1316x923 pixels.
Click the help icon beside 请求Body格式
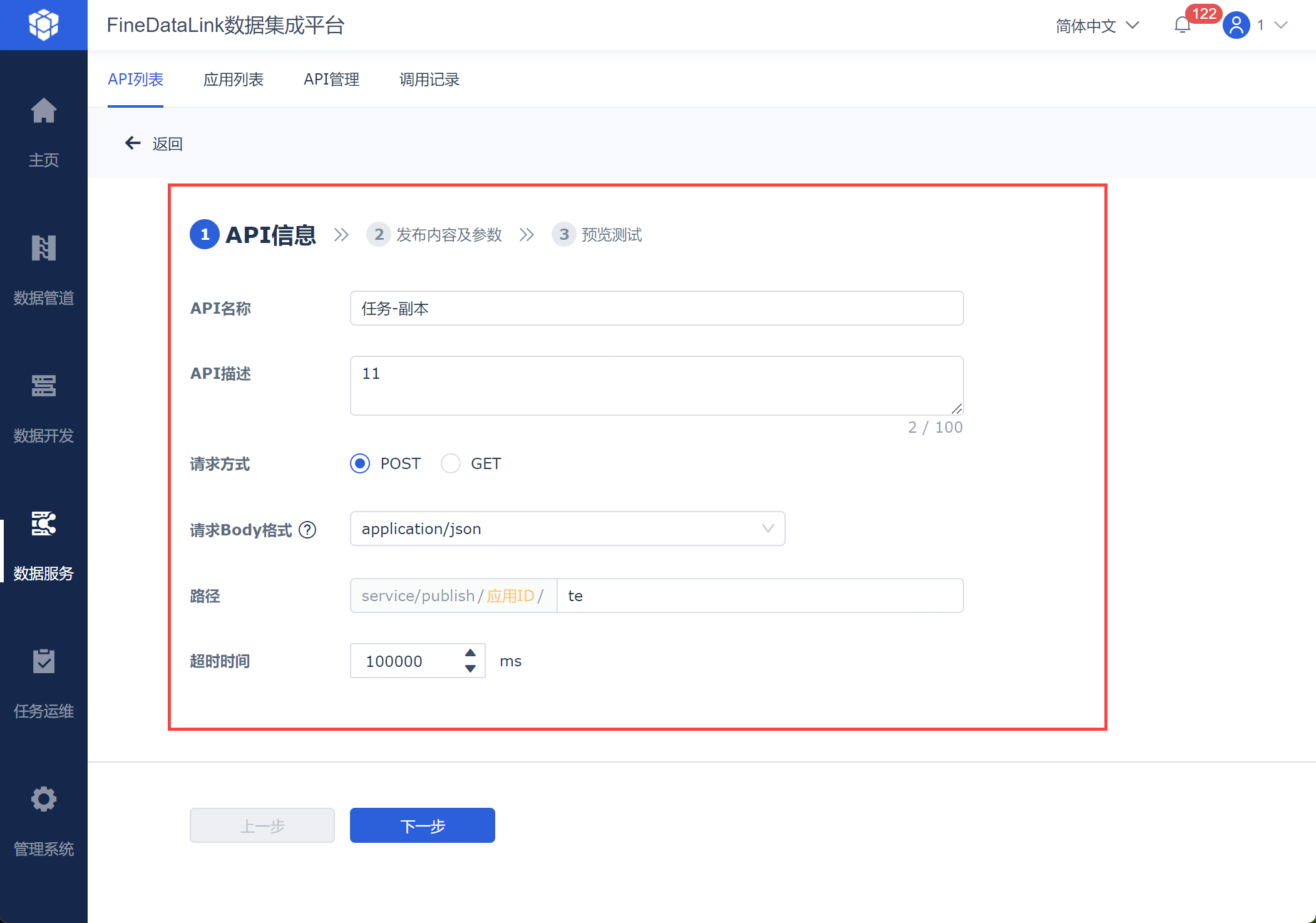pyautogui.click(x=307, y=530)
